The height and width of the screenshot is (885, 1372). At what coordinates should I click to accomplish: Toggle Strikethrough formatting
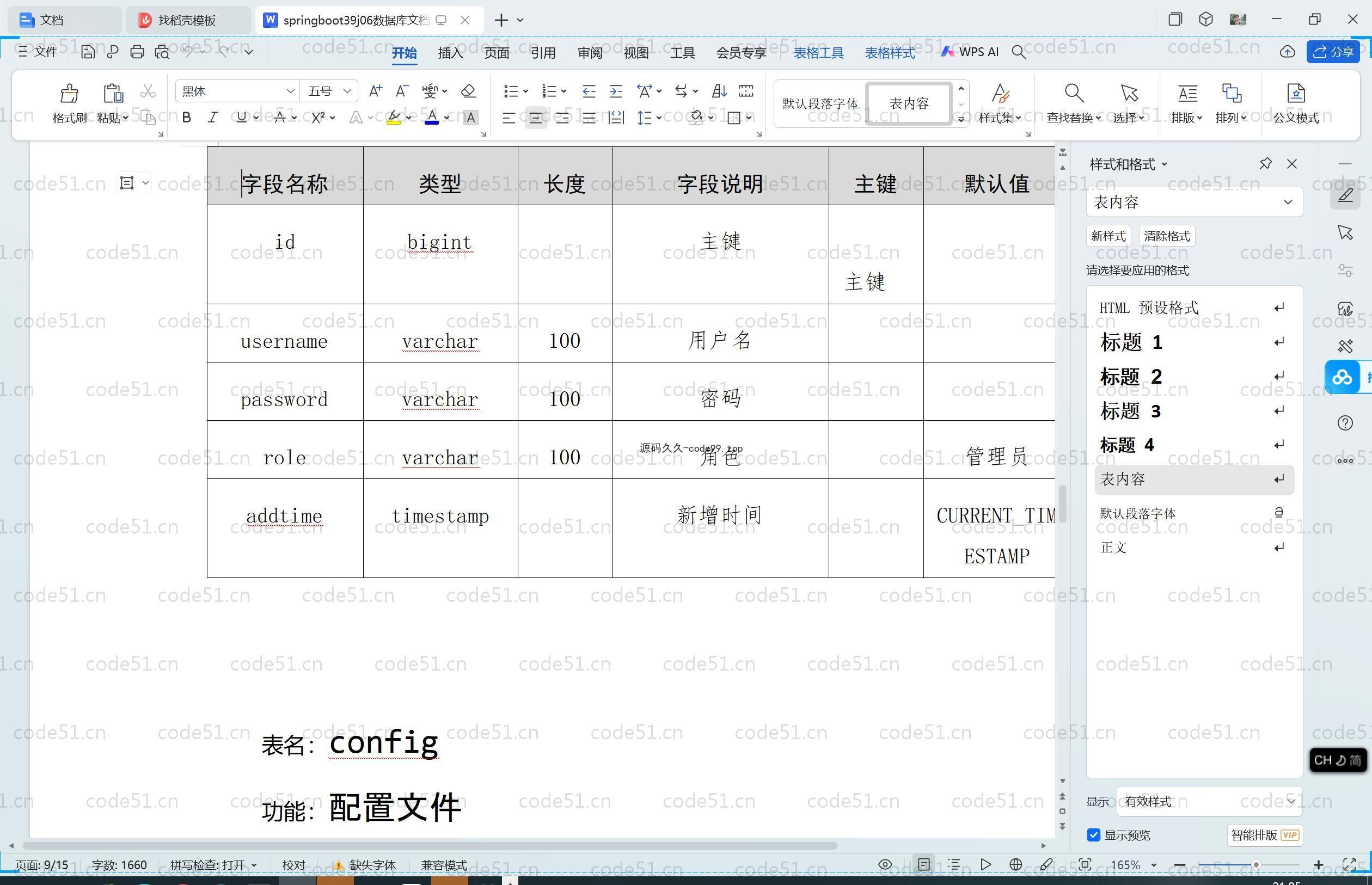280,118
